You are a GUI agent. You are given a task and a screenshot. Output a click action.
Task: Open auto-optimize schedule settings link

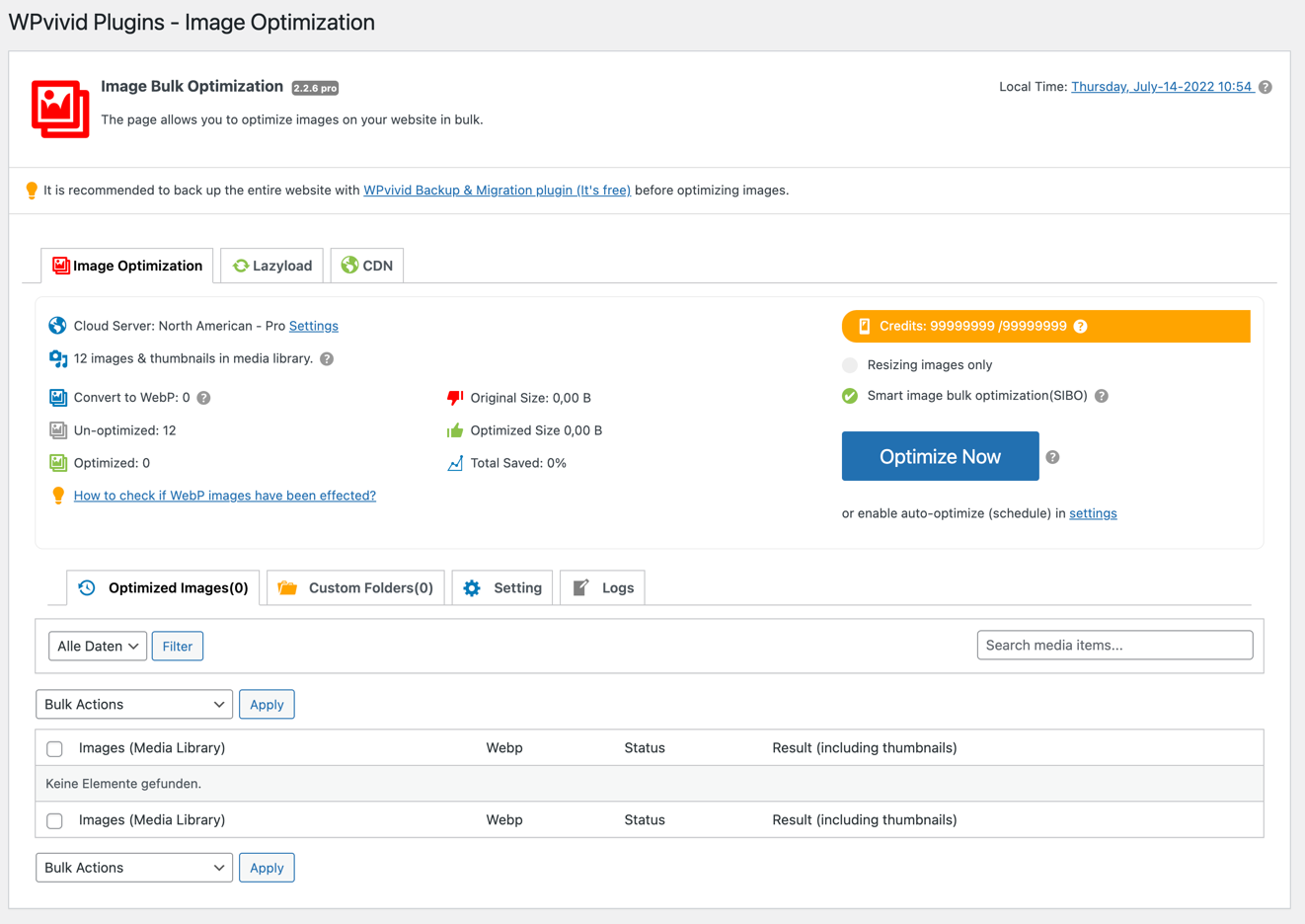[1093, 513]
